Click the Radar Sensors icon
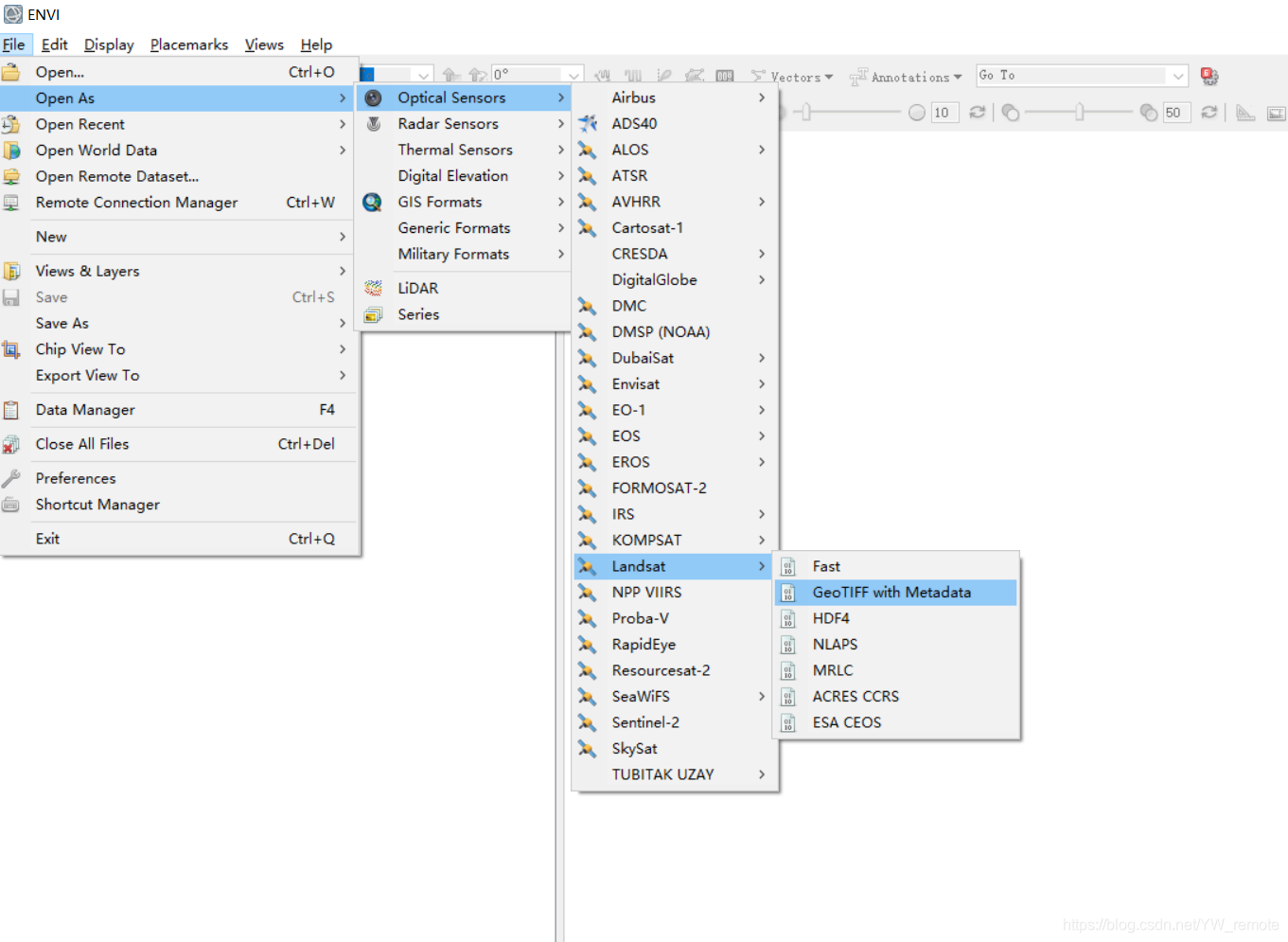This screenshot has height=942, width=1288. 374,124
